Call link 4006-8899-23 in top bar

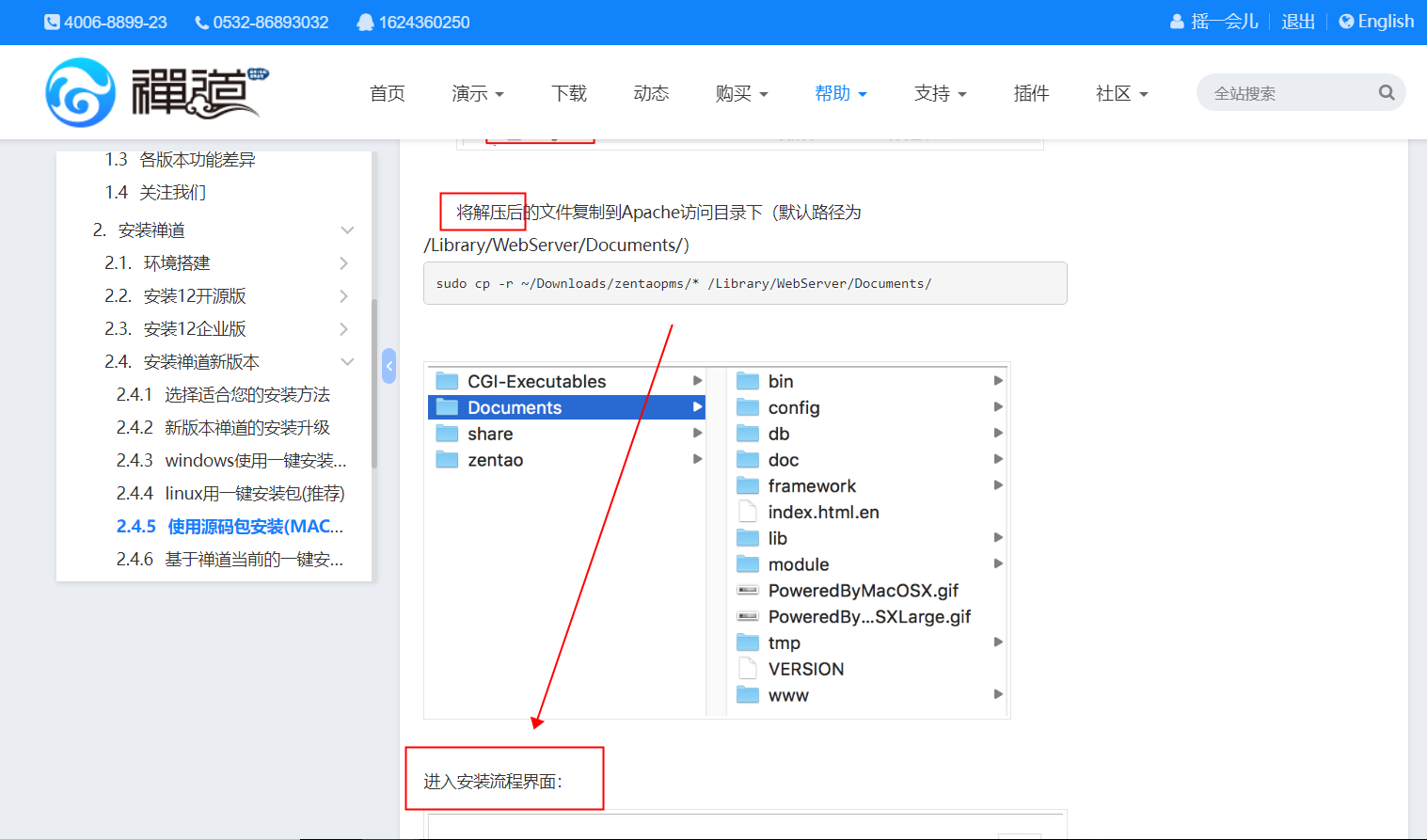105,23
